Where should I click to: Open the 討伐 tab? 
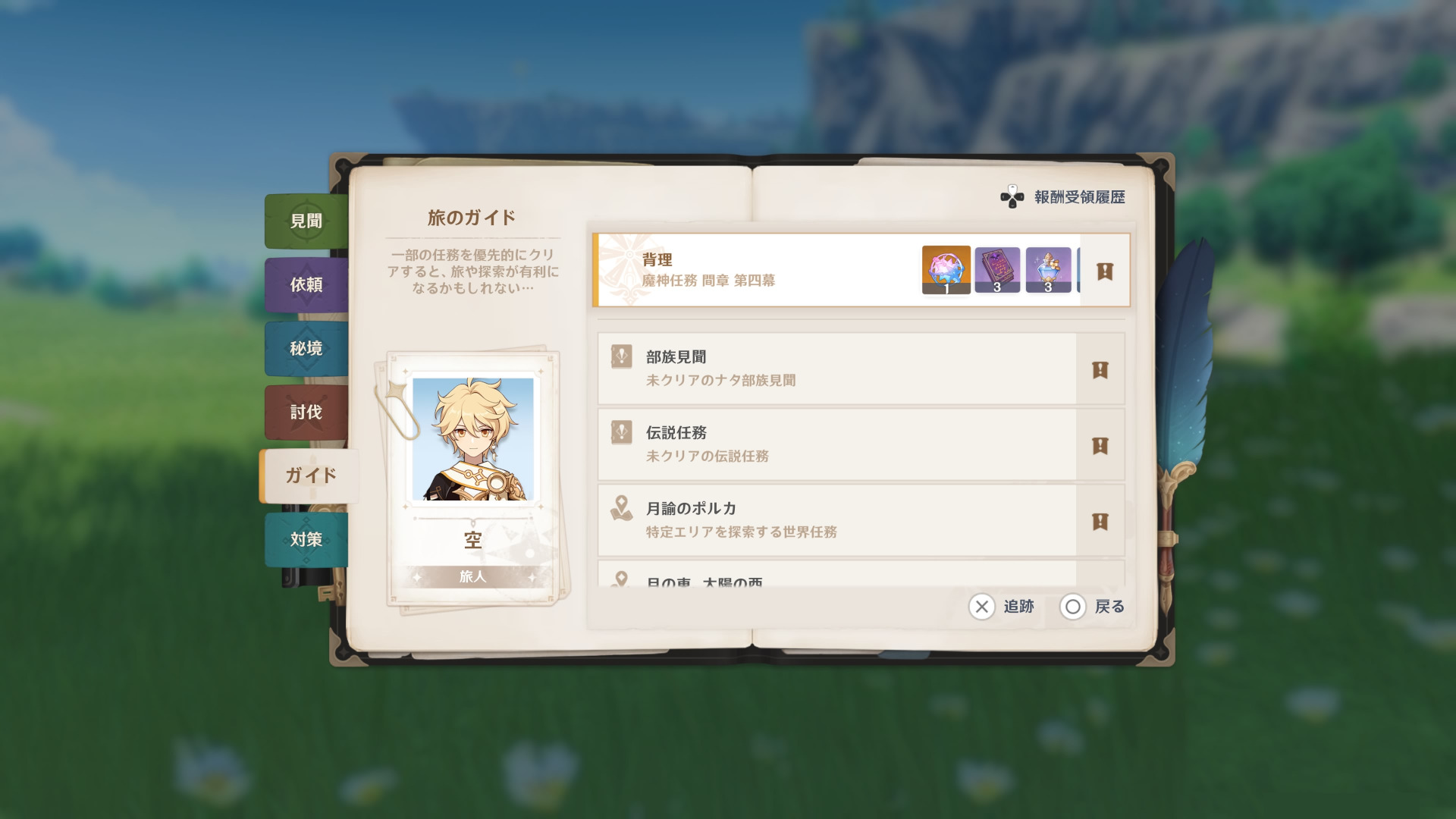pyautogui.click(x=306, y=412)
